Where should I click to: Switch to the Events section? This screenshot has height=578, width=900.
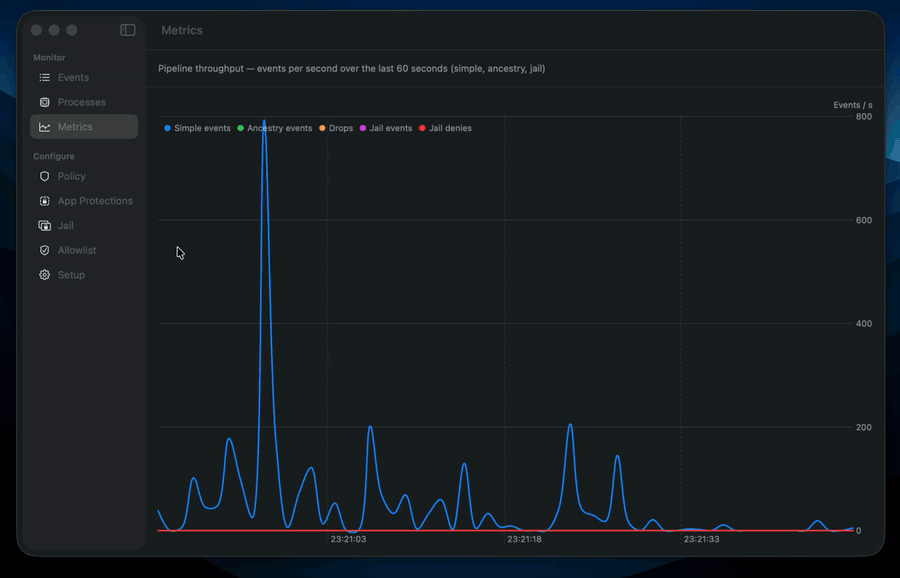70,77
